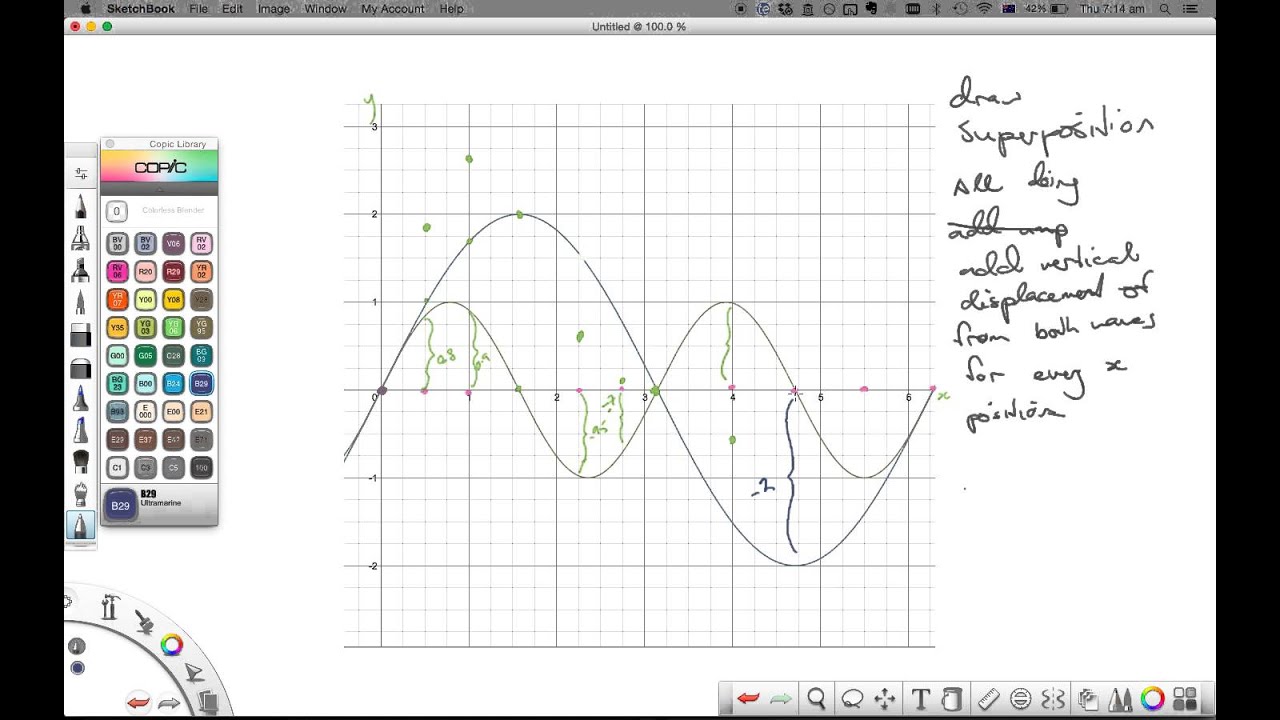Click the gray brush puck in lagoon
The height and width of the screenshot is (720, 1280).
tap(77, 647)
